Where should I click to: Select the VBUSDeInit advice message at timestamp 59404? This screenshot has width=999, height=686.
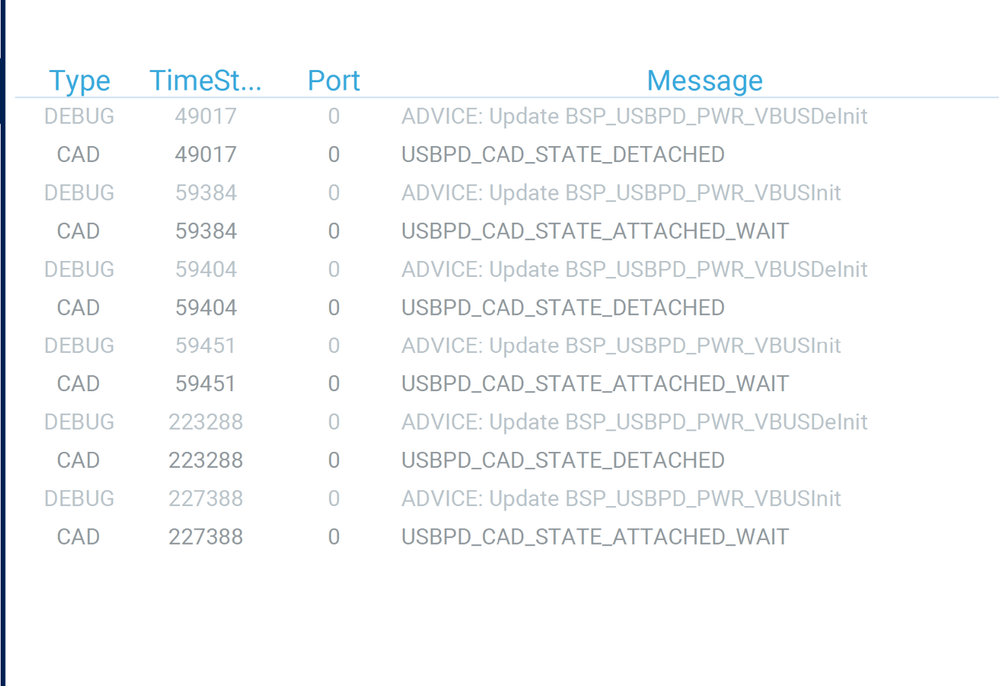[634, 270]
